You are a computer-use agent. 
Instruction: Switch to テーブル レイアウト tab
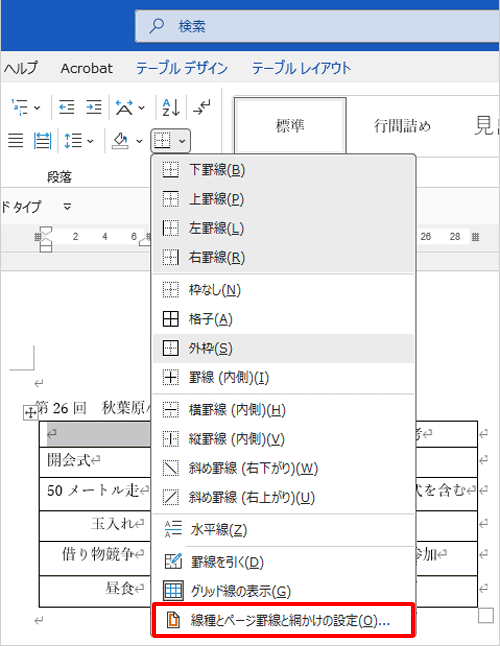(301, 68)
